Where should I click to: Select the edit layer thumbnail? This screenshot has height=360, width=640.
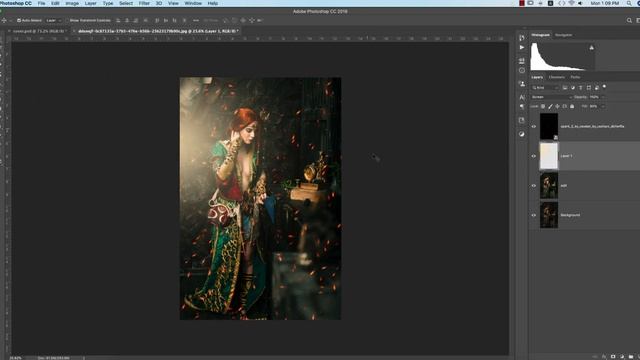pyautogui.click(x=549, y=185)
